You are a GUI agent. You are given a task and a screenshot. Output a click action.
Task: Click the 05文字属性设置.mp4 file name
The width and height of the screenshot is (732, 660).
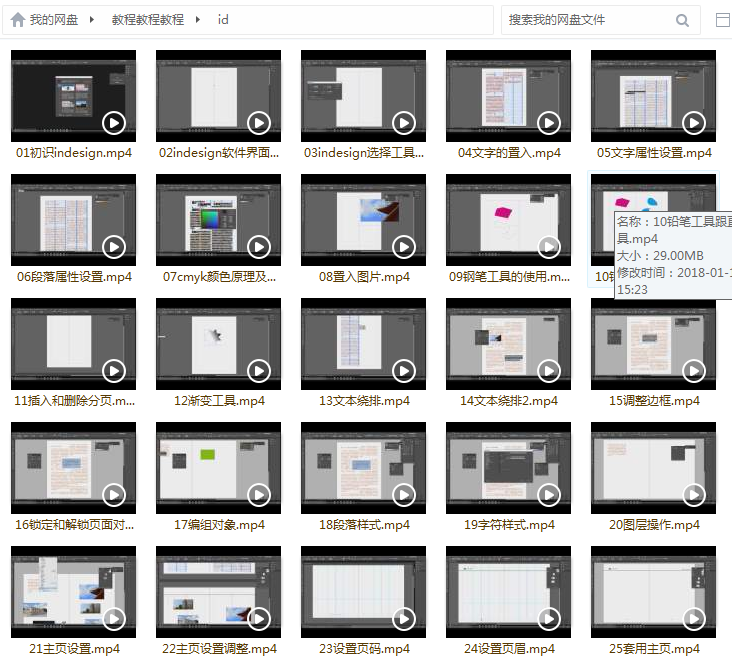tap(654, 153)
